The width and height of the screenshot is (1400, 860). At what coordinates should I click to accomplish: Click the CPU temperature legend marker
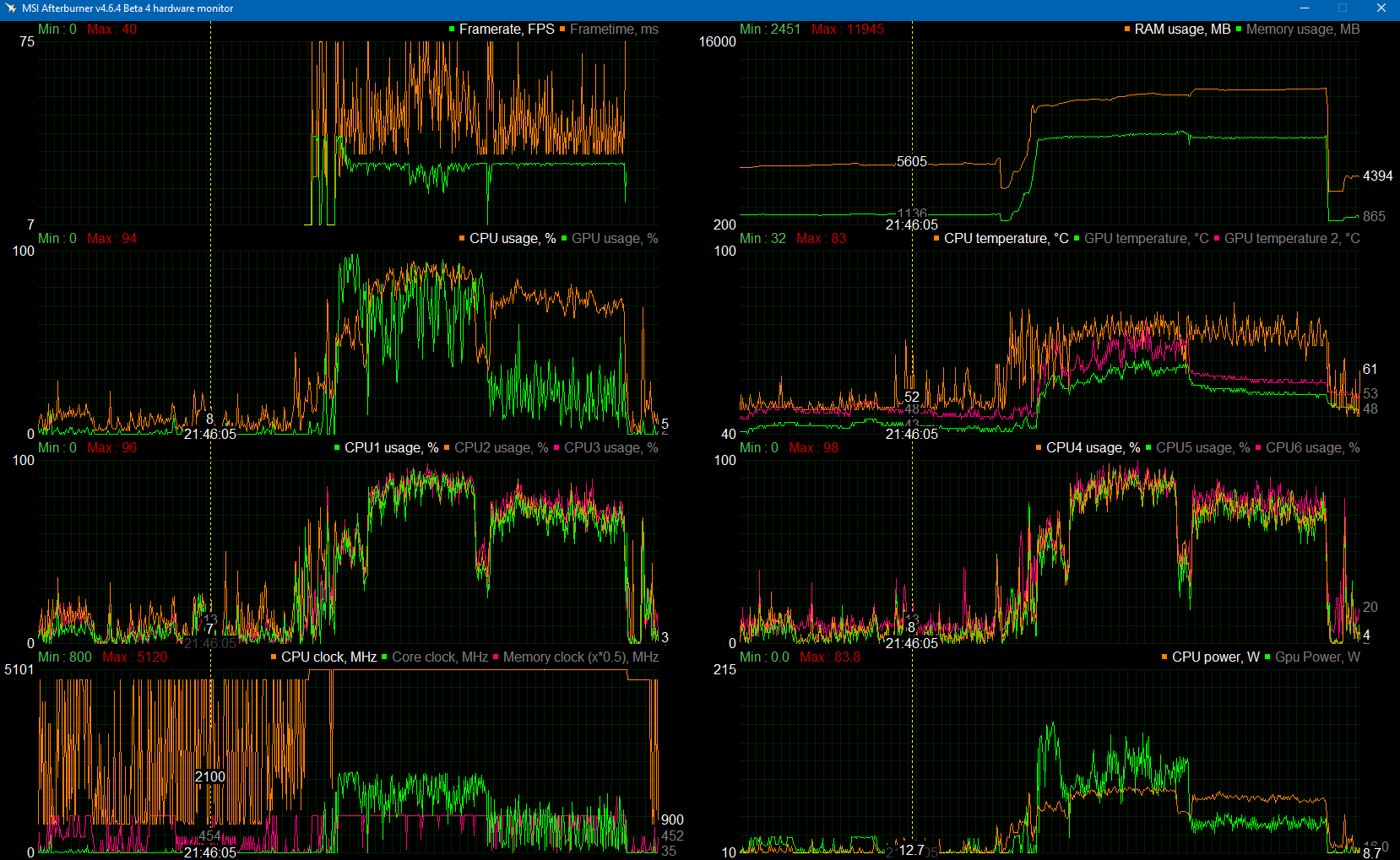[936, 238]
